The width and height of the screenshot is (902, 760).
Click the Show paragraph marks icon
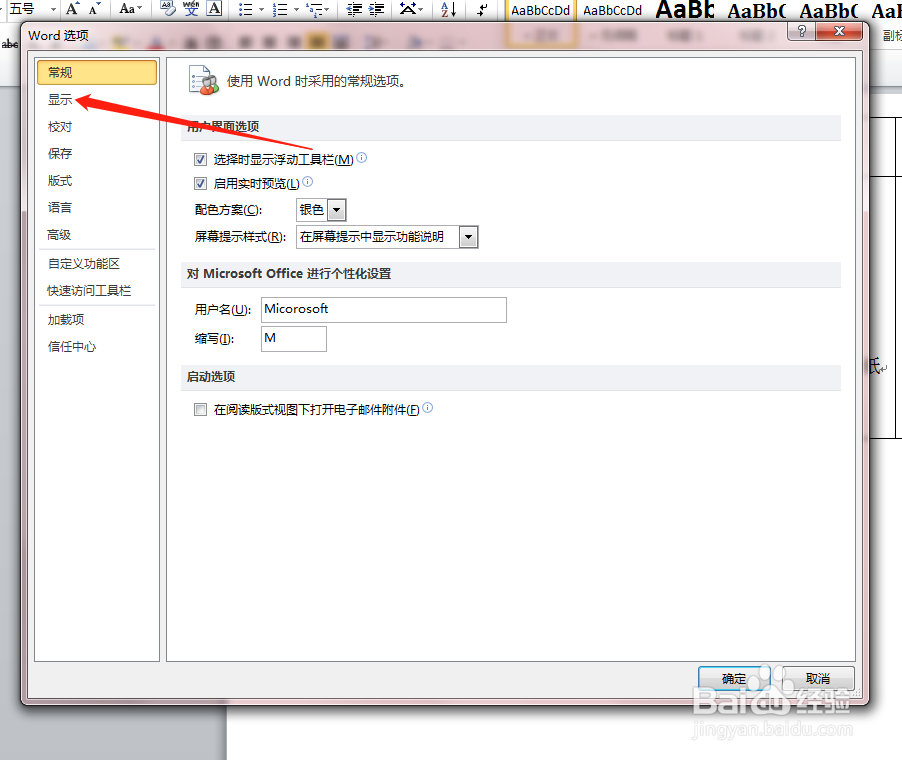tap(483, 9)
